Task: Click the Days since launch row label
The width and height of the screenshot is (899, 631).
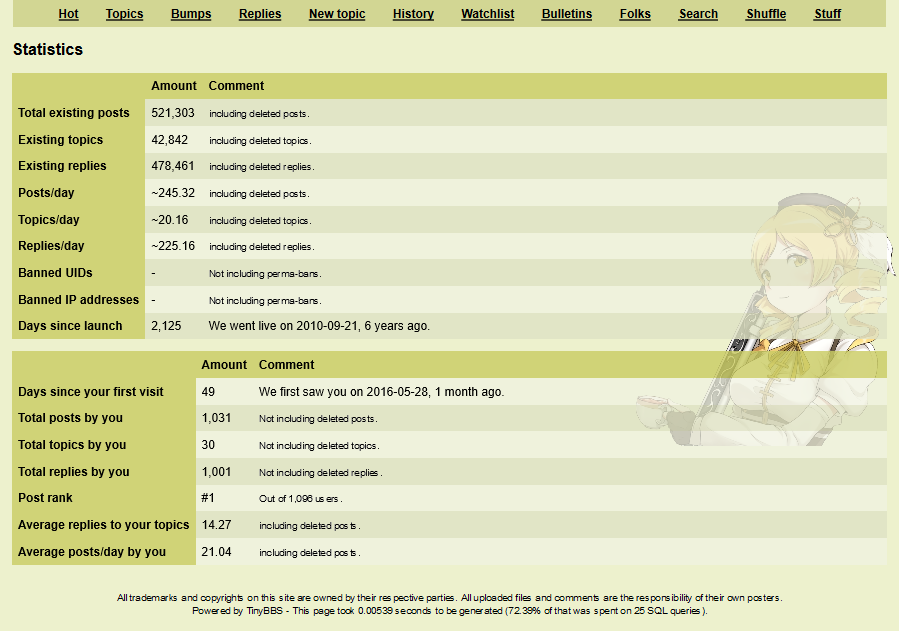Action: (x=70, y=326)
